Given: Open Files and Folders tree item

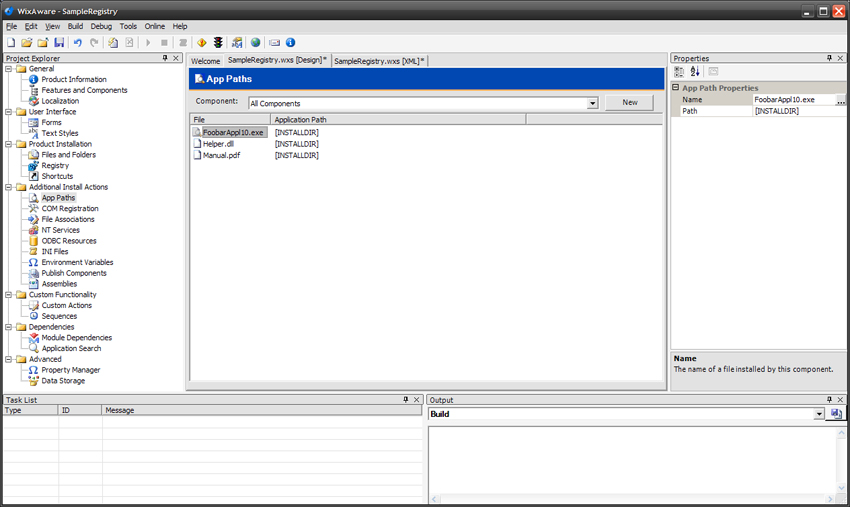Looking at the screenshot, I should click(x=68, y=155).
